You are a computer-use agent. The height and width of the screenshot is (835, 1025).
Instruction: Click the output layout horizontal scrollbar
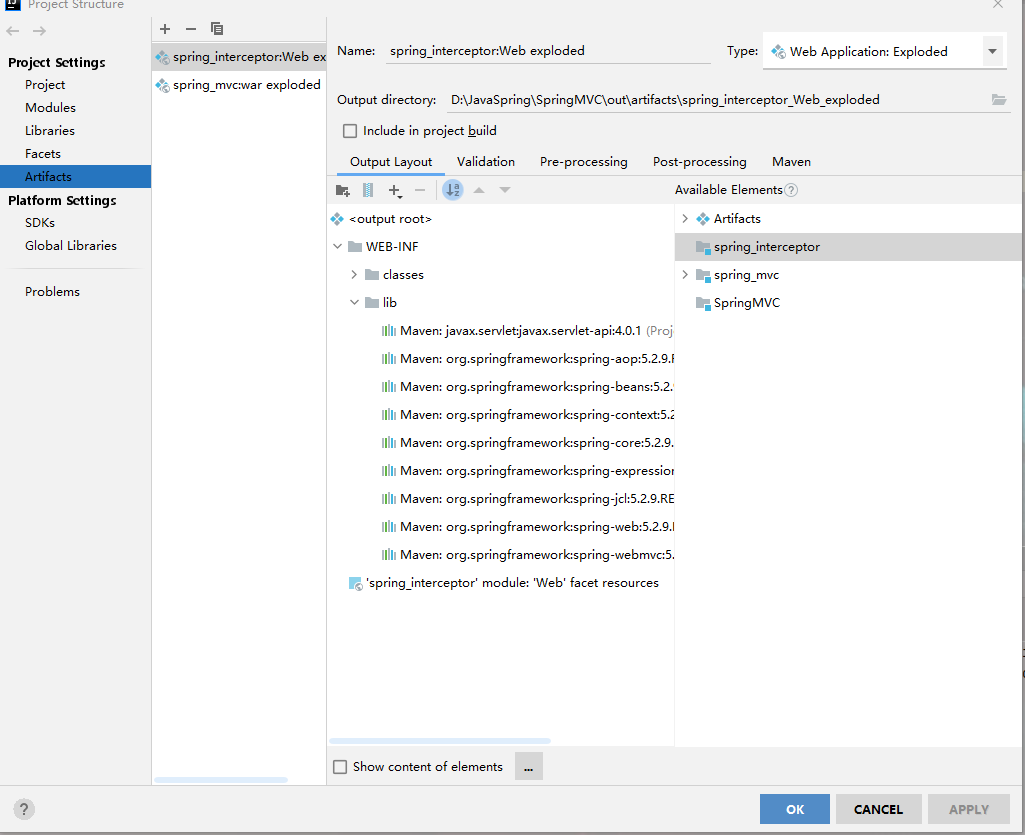(440, 741)
